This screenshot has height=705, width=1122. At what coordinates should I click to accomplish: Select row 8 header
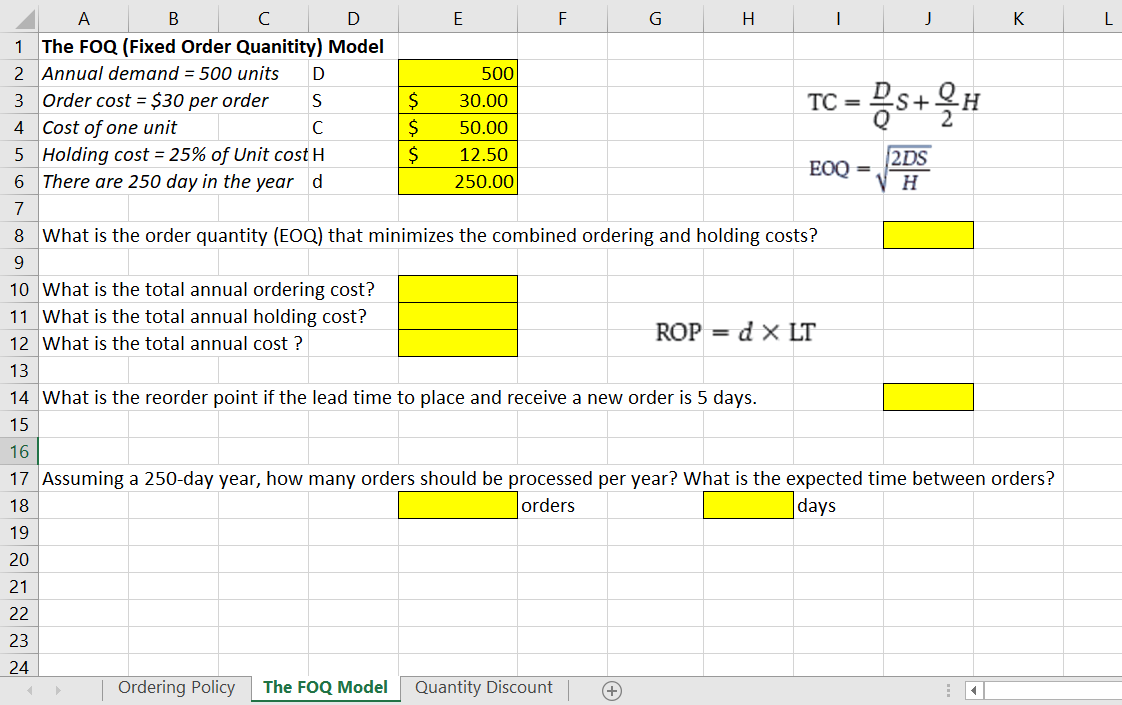(19, 235)
